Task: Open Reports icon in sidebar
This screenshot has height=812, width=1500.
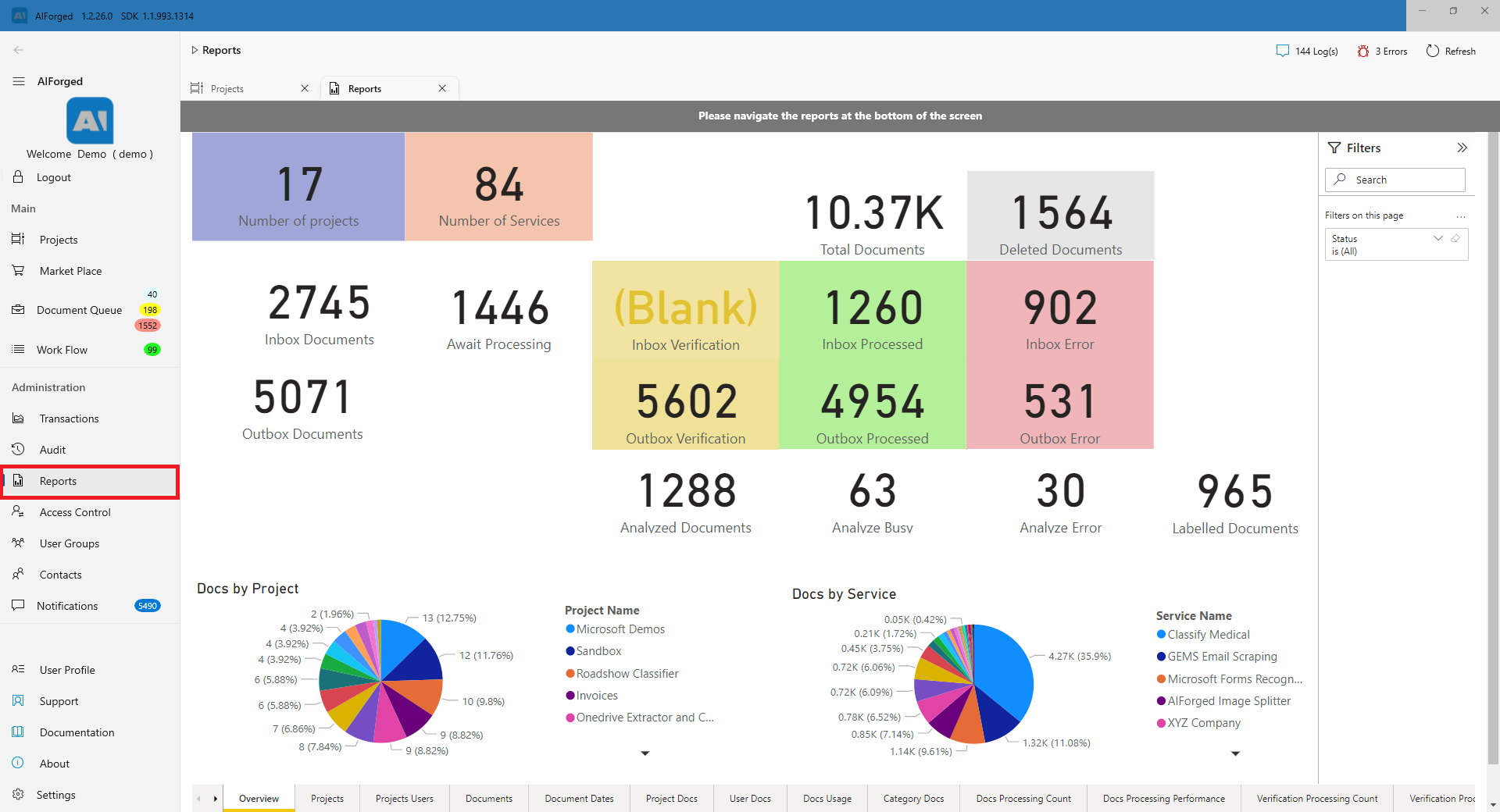Action: [18, 480]
